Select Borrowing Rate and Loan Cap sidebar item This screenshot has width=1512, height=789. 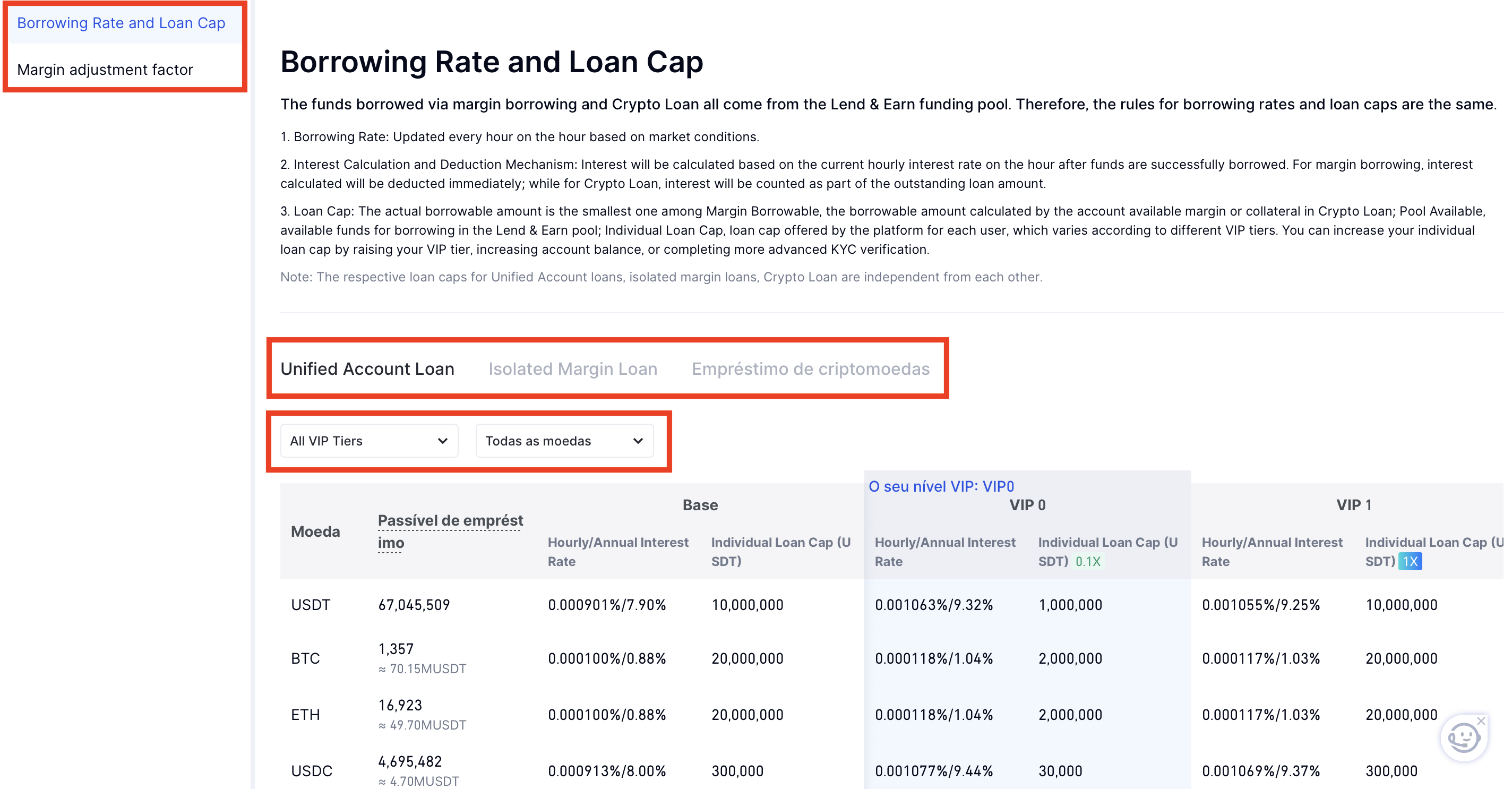pos(121,23)
